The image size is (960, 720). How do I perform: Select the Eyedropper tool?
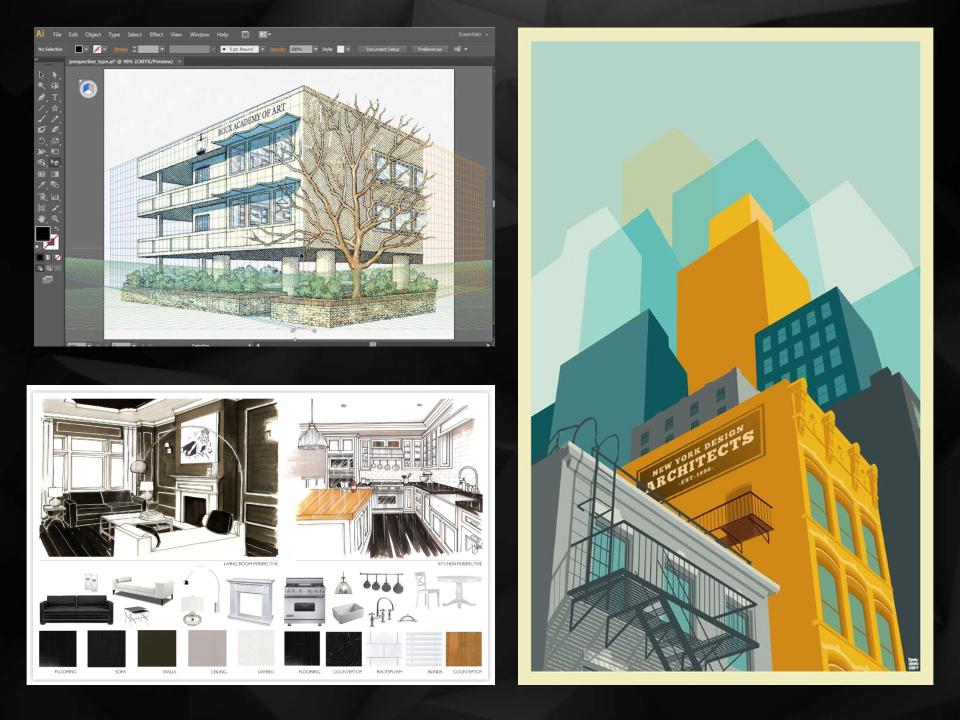pyautogui.click(x=42, y=185)
